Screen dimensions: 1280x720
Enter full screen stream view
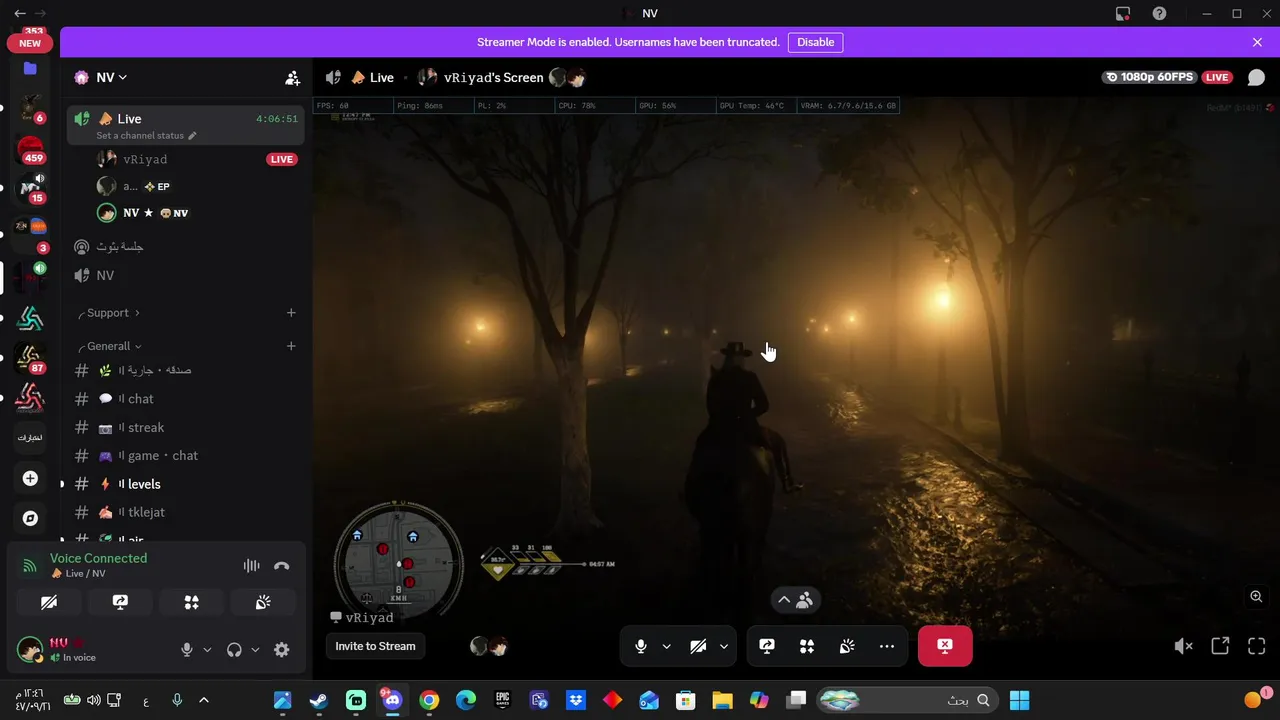[x=1257, y=646]
